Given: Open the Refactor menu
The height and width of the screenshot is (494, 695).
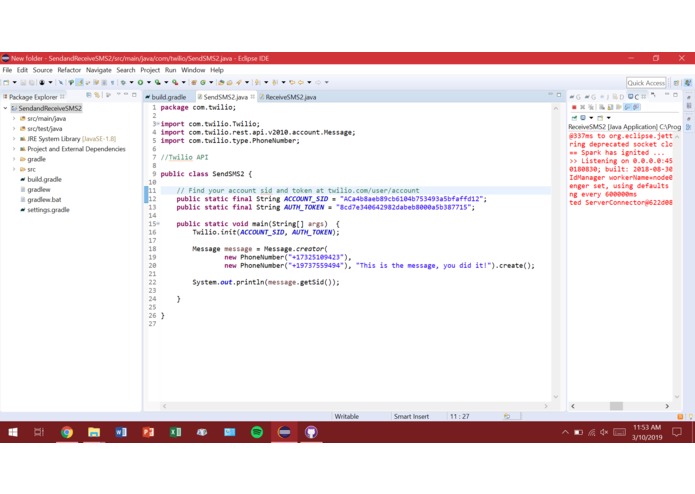Looking at the screenshot, I should click(69, 70).
